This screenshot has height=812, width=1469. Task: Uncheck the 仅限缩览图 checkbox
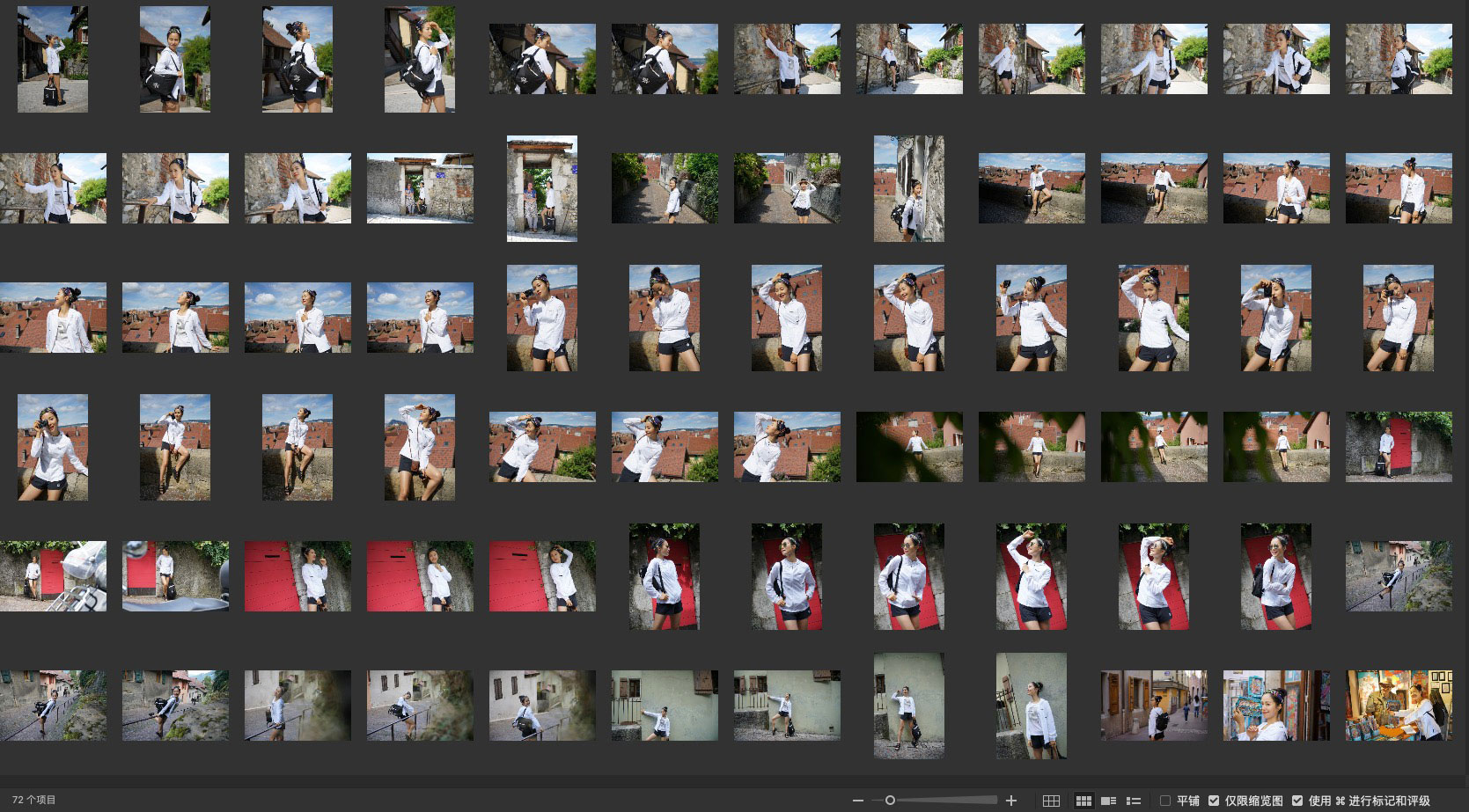pos(1214,801)
